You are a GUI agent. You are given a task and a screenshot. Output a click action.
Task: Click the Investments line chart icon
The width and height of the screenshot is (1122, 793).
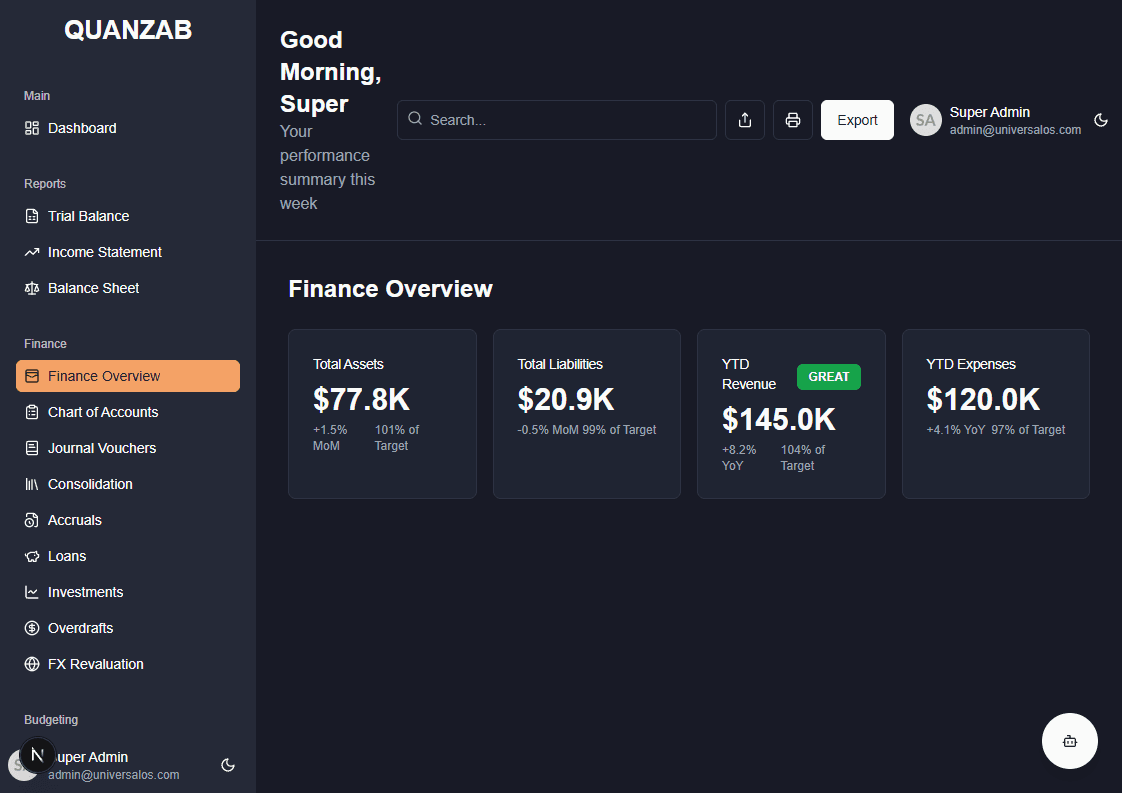(31, 593)
